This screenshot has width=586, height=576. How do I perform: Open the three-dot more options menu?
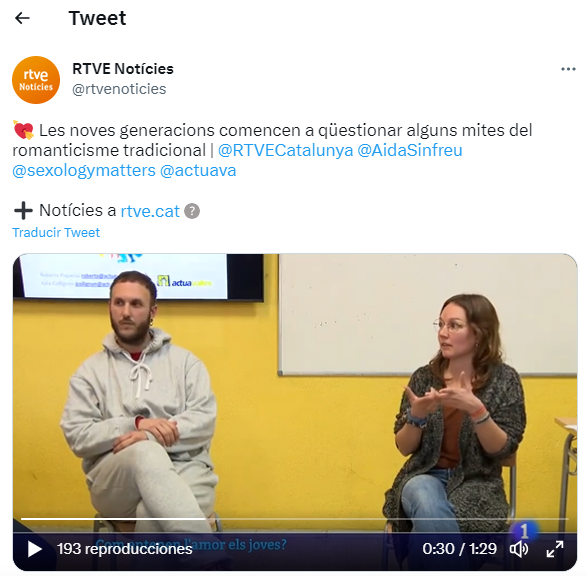pos(568,69)
